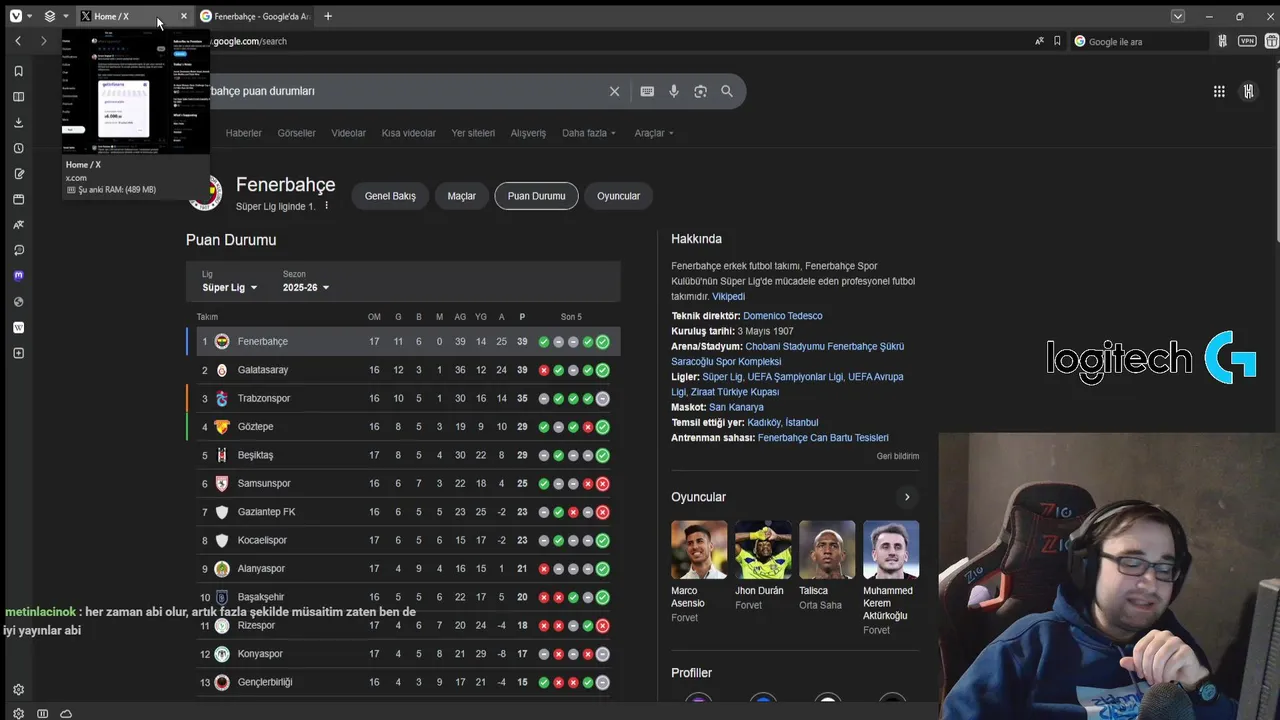1280x720 pixels.
Task: Switch to Fenerbahçe Google search tab
Action: click(x=255, y=16)
